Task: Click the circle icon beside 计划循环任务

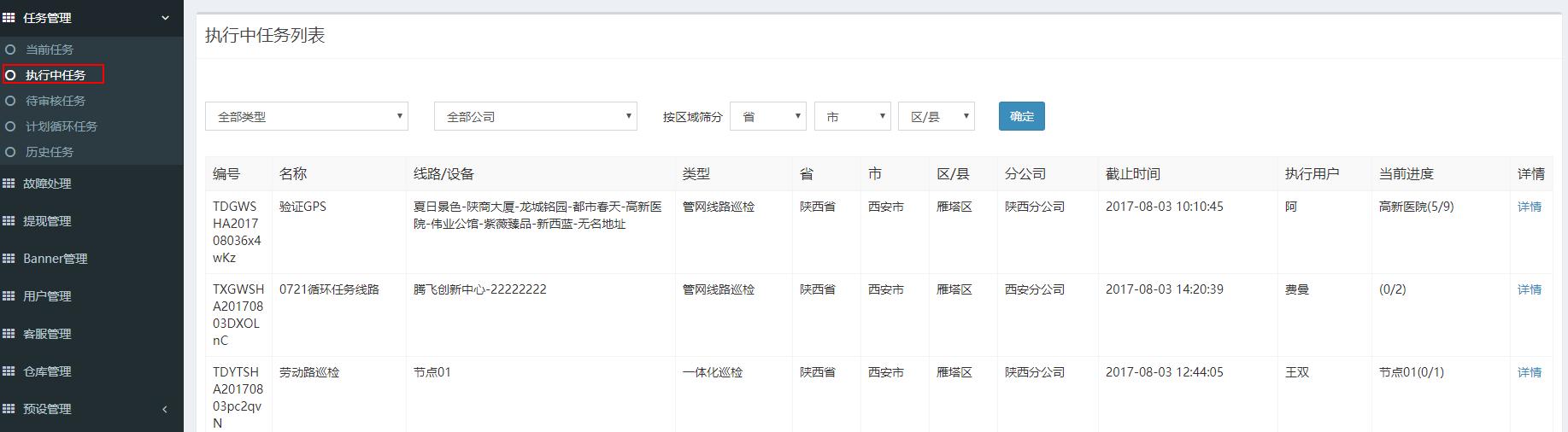Action: tap(10, 126)
